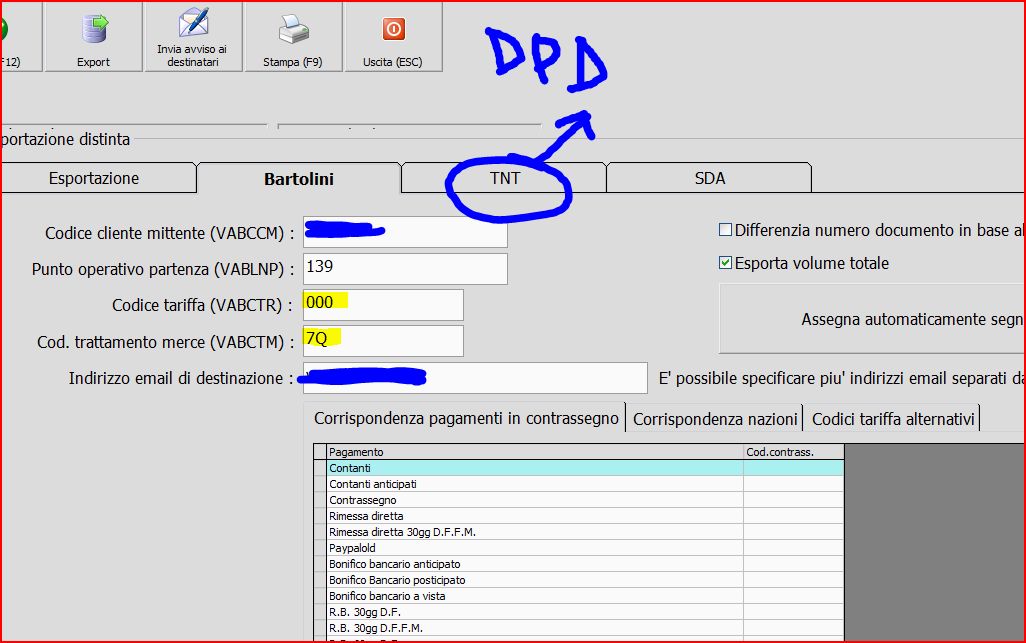Enable Differenzia numero documento checkbox
Viewport: 1026px width, 643px height.
725,230
